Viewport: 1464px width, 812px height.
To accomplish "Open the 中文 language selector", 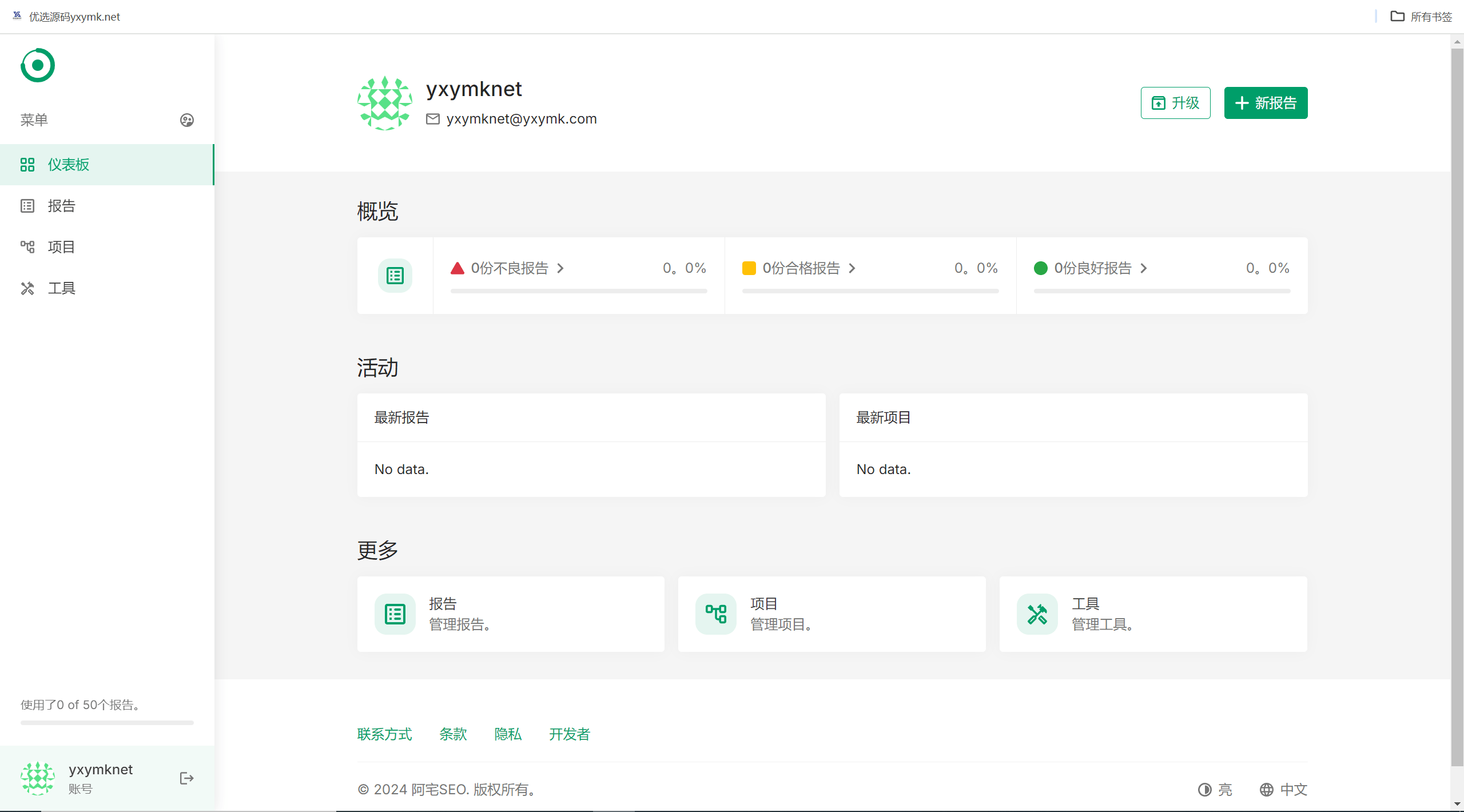I will [x=1284, y=790].
